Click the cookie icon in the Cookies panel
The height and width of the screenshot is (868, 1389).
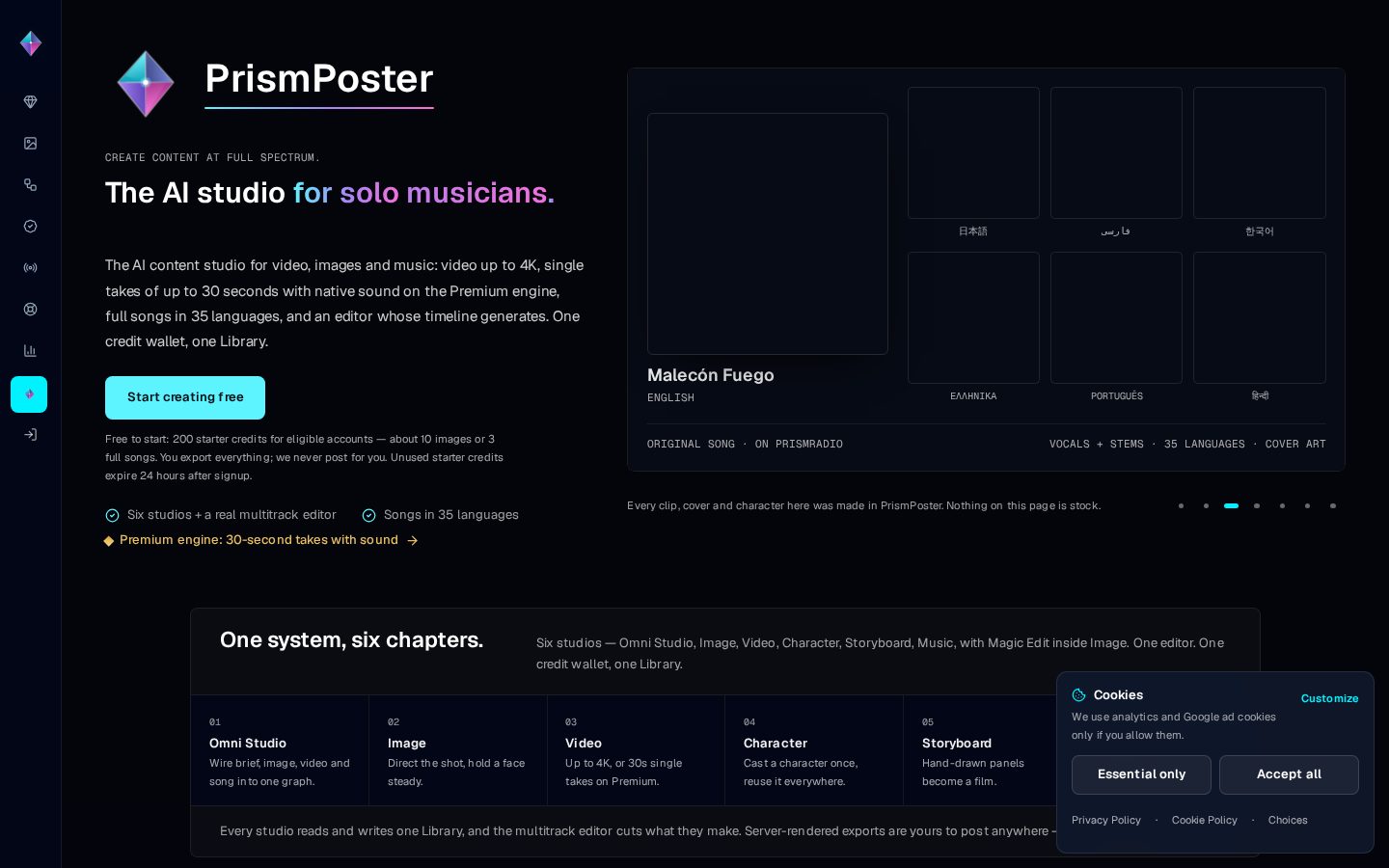click(1079, 695)
